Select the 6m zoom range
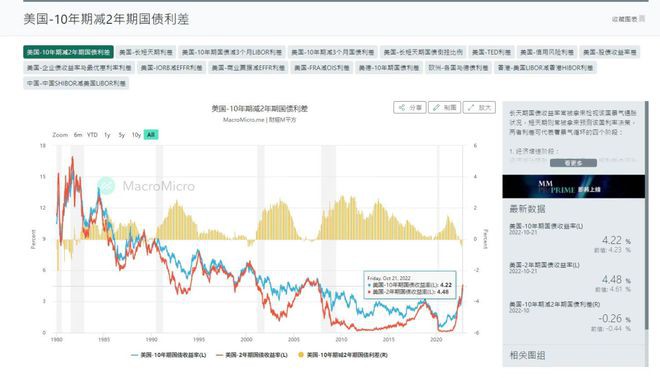Viewport: 660px width, 378px height. coord(78,135)
